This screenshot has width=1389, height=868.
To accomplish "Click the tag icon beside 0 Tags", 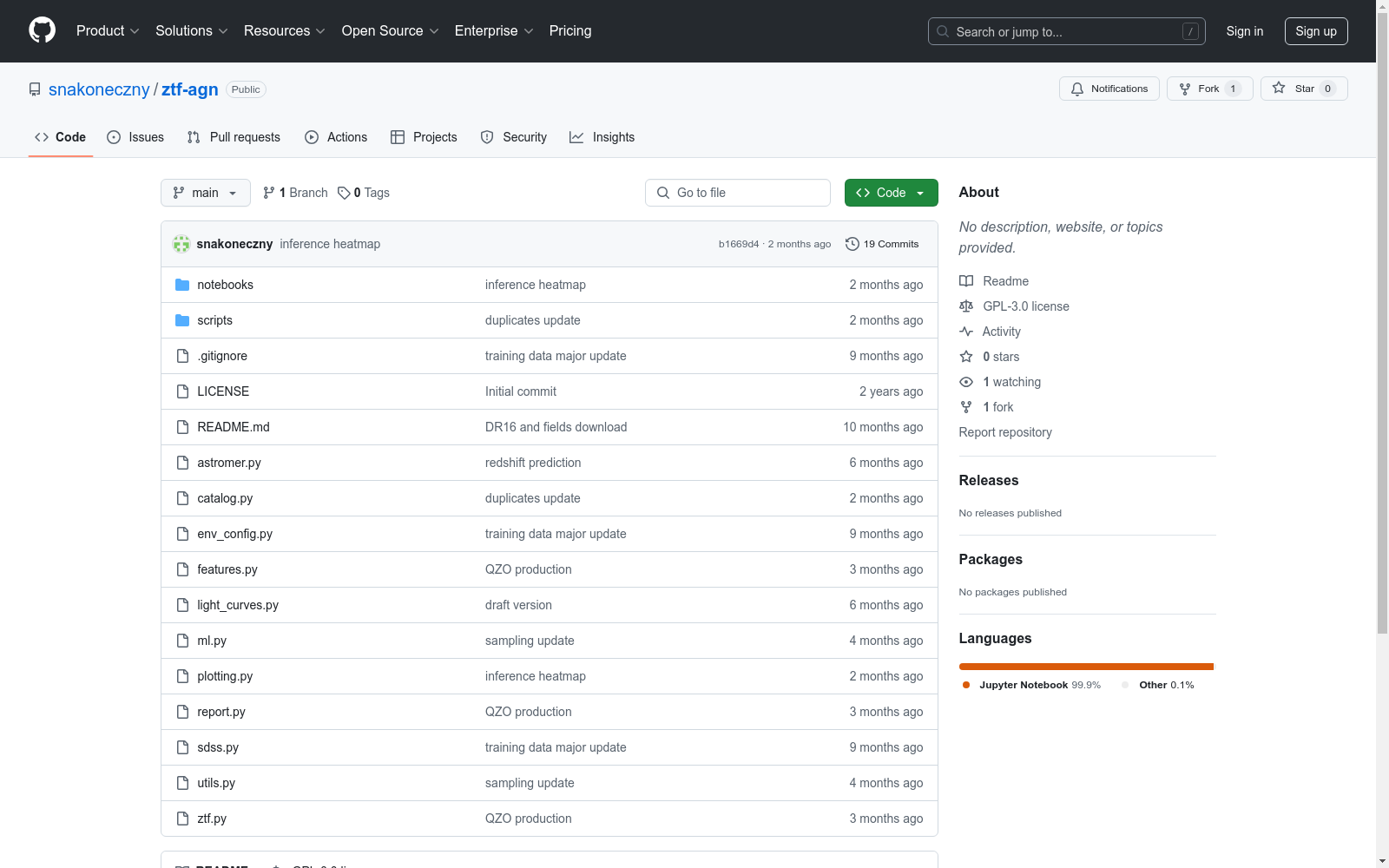I will [x=344, y=193].
